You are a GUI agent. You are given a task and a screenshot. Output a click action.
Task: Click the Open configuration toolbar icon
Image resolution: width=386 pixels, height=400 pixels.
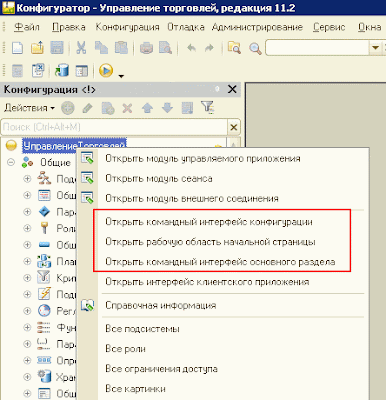click(17, 70)
